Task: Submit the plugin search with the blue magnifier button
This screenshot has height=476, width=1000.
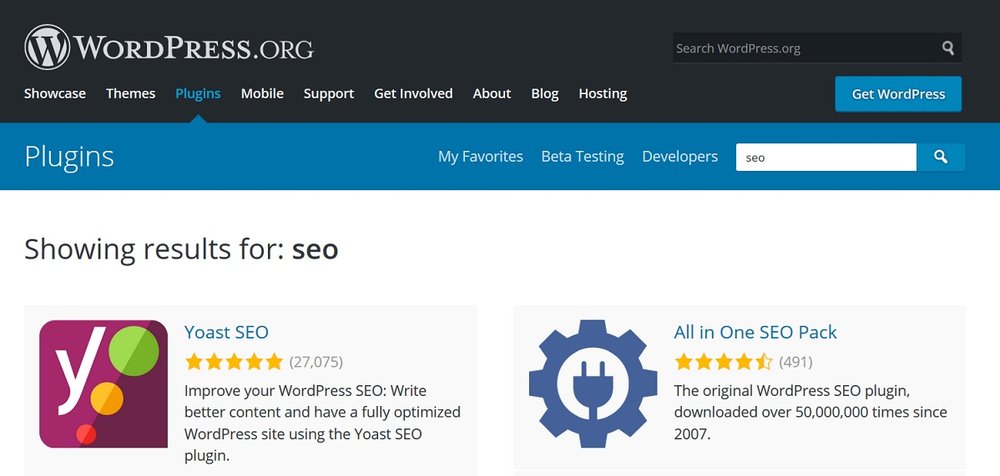Action: pos(941,157)
